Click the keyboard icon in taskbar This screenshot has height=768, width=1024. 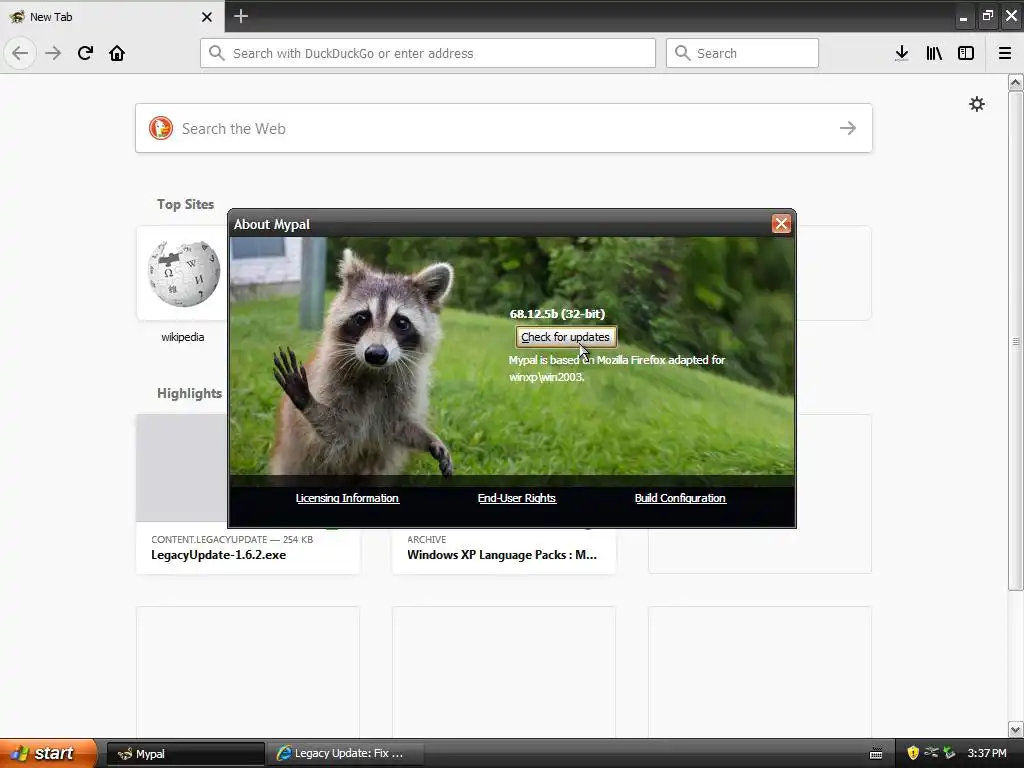(x=876, y=754)
